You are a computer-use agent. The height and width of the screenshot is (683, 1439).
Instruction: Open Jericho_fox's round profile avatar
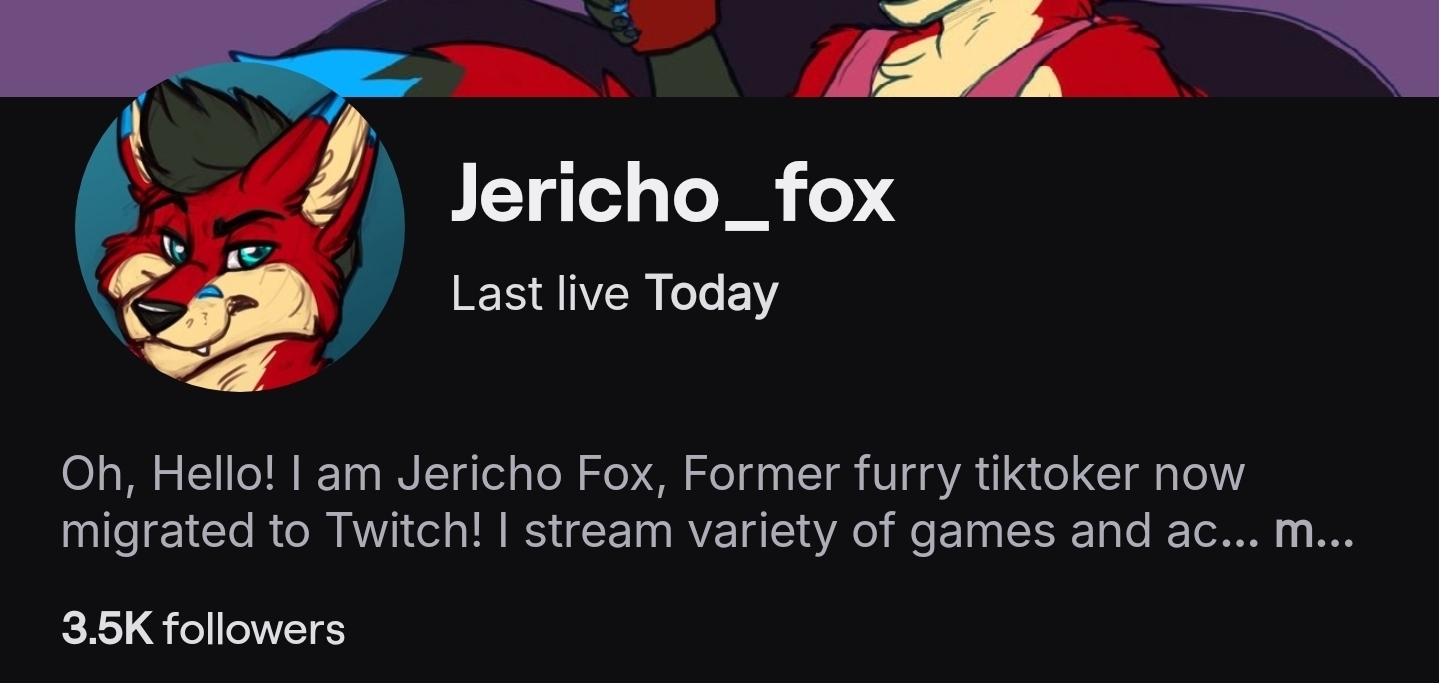tap(240, 227)
